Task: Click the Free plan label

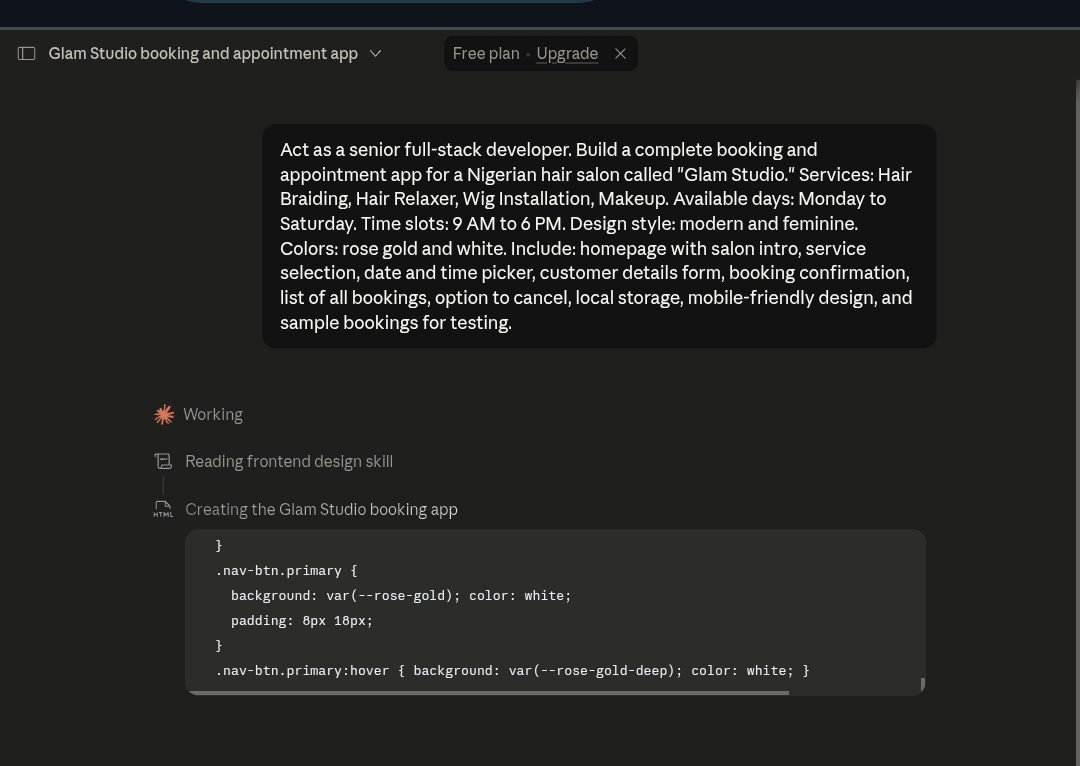Action: click(486, 54)
